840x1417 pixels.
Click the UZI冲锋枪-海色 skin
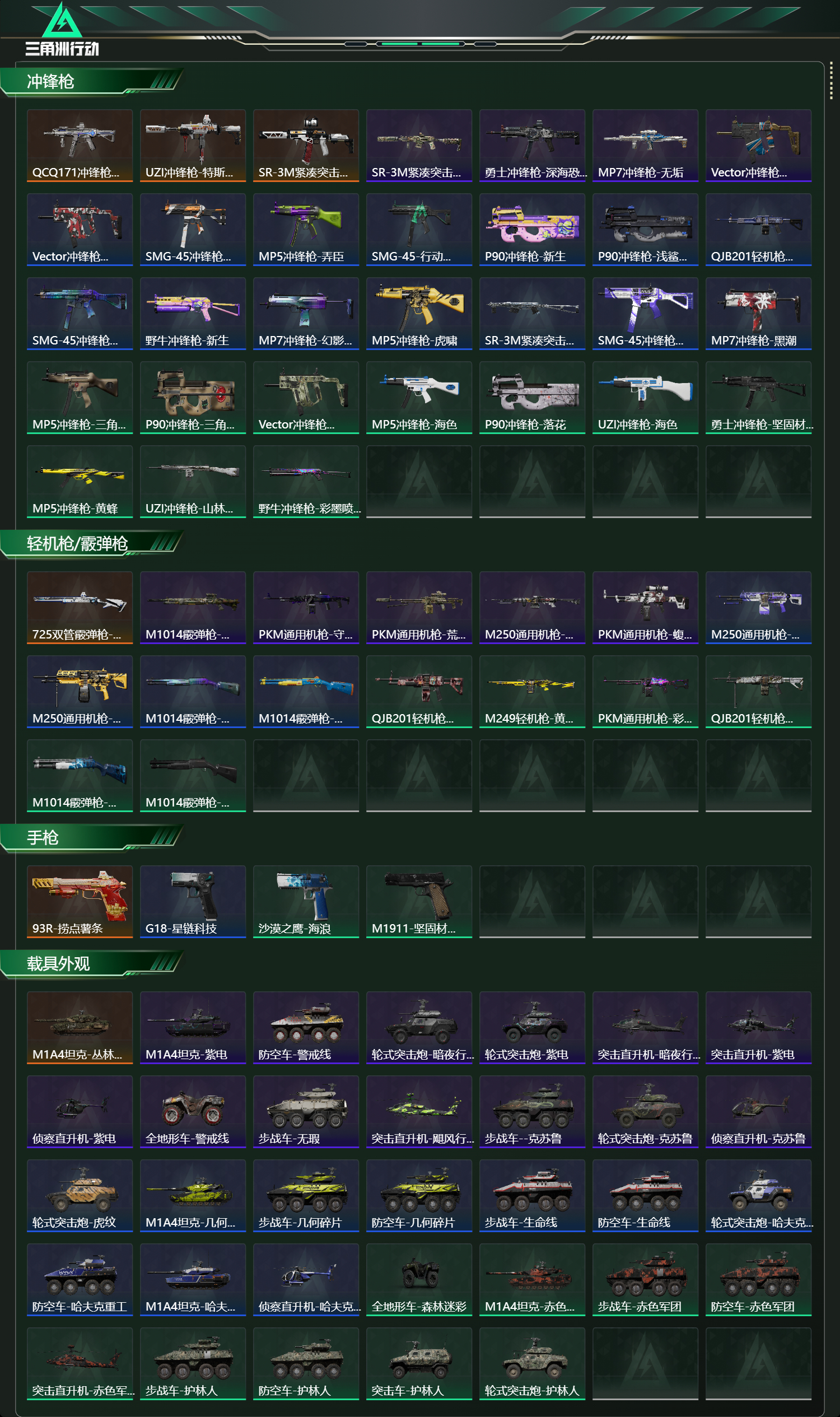645,398
